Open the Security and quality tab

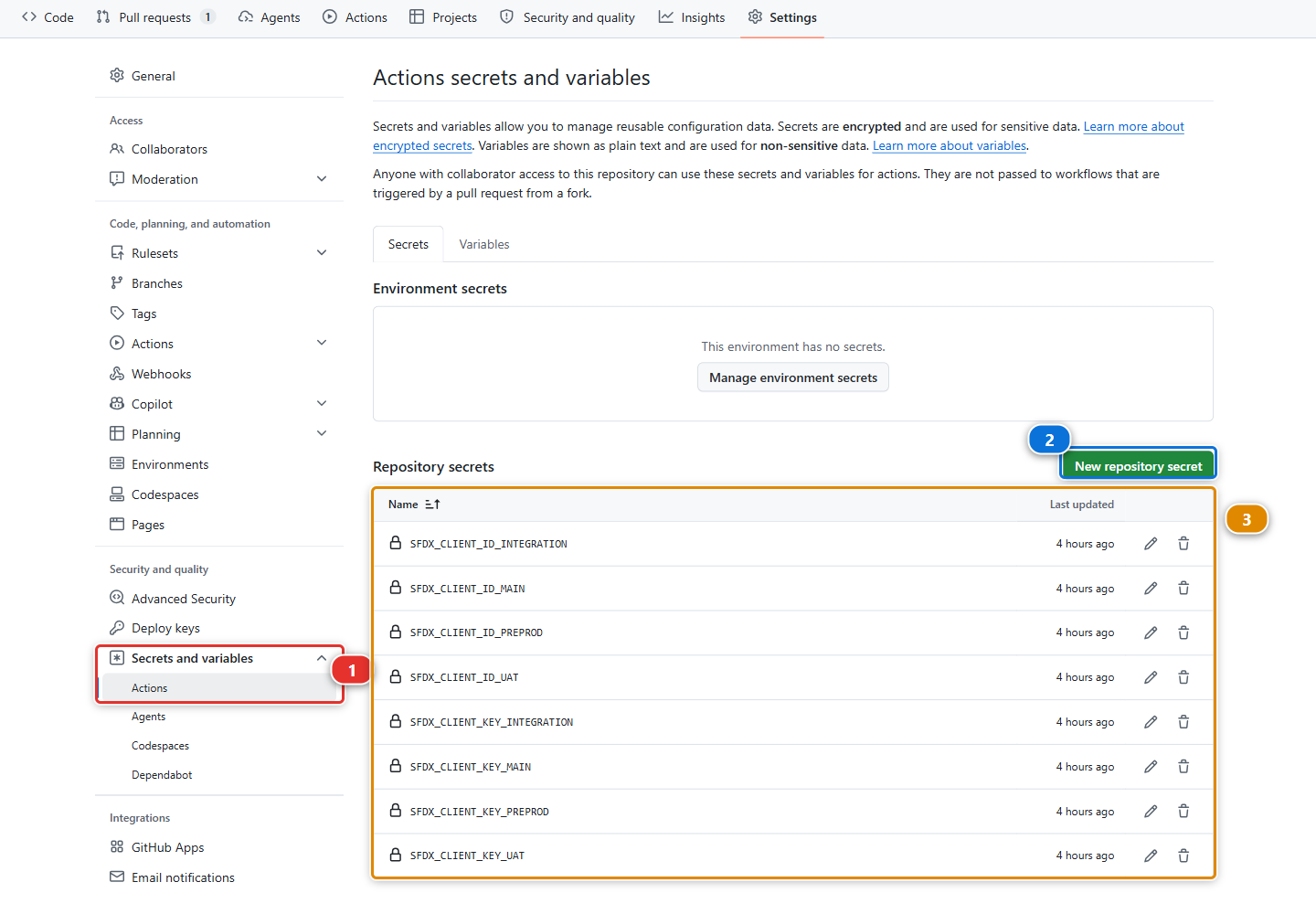click(568, 17)
